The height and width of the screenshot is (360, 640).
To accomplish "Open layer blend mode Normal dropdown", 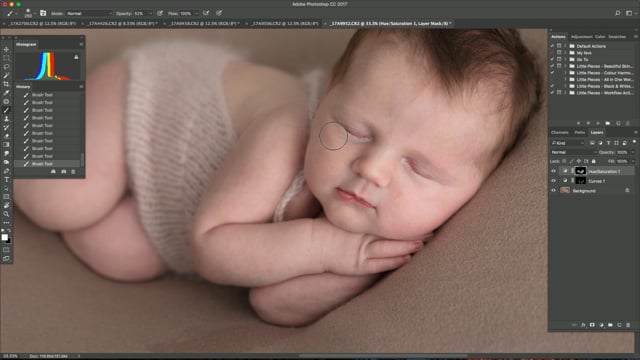I will [573, 152].
